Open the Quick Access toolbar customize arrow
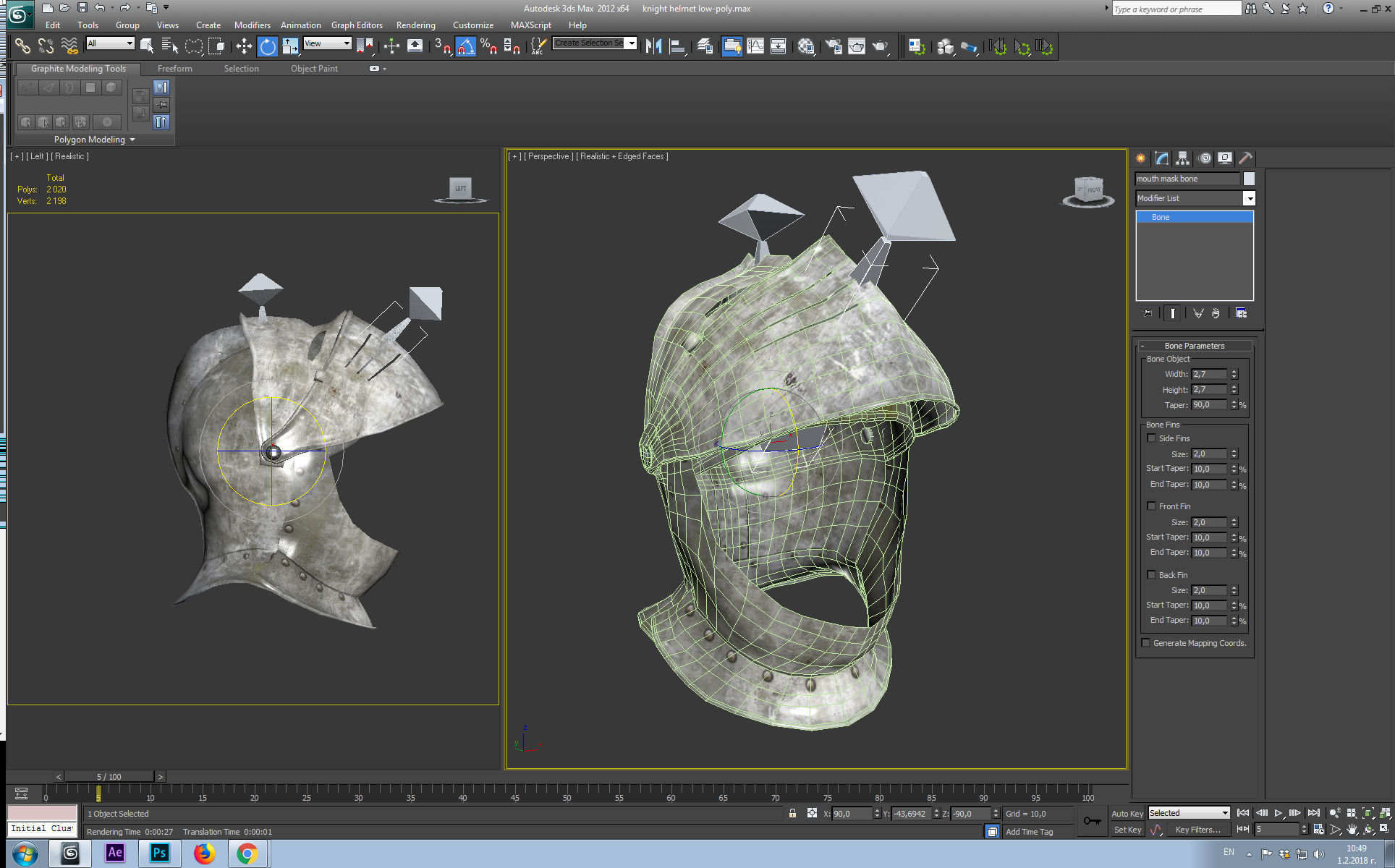This screenshot has height=868, width=1395. 166,8
